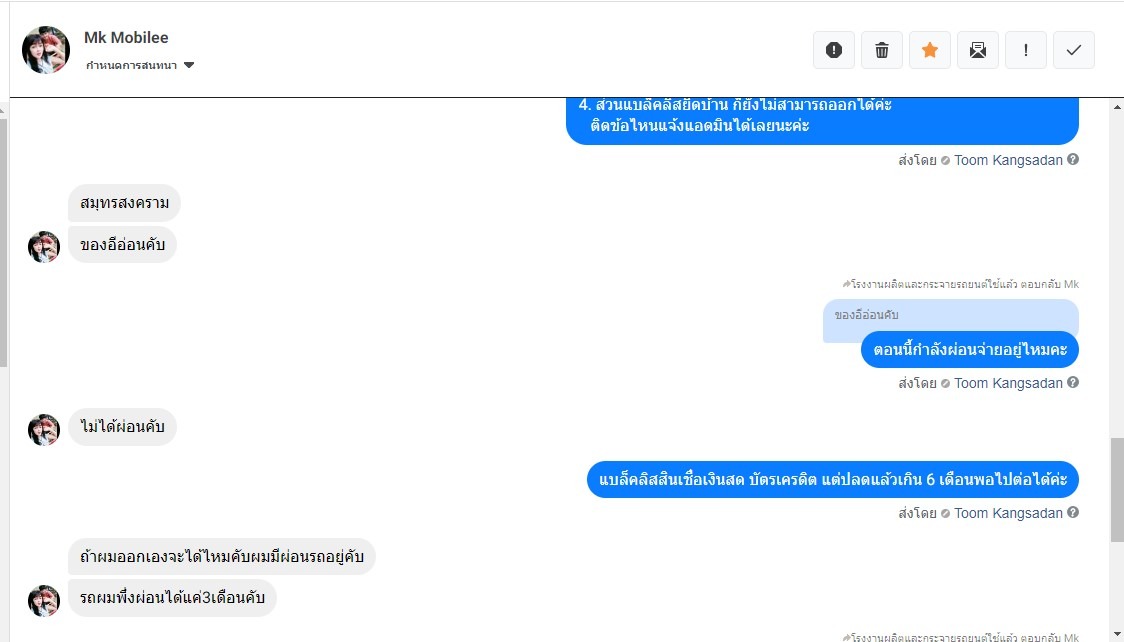
Task: Mark conversation done with checkmark icon
Action: [1074, 50]
